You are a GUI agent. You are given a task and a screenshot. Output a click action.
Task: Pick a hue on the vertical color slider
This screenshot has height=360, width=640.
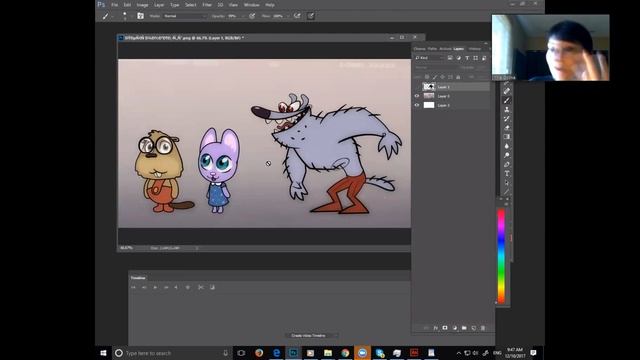[501, 256]
